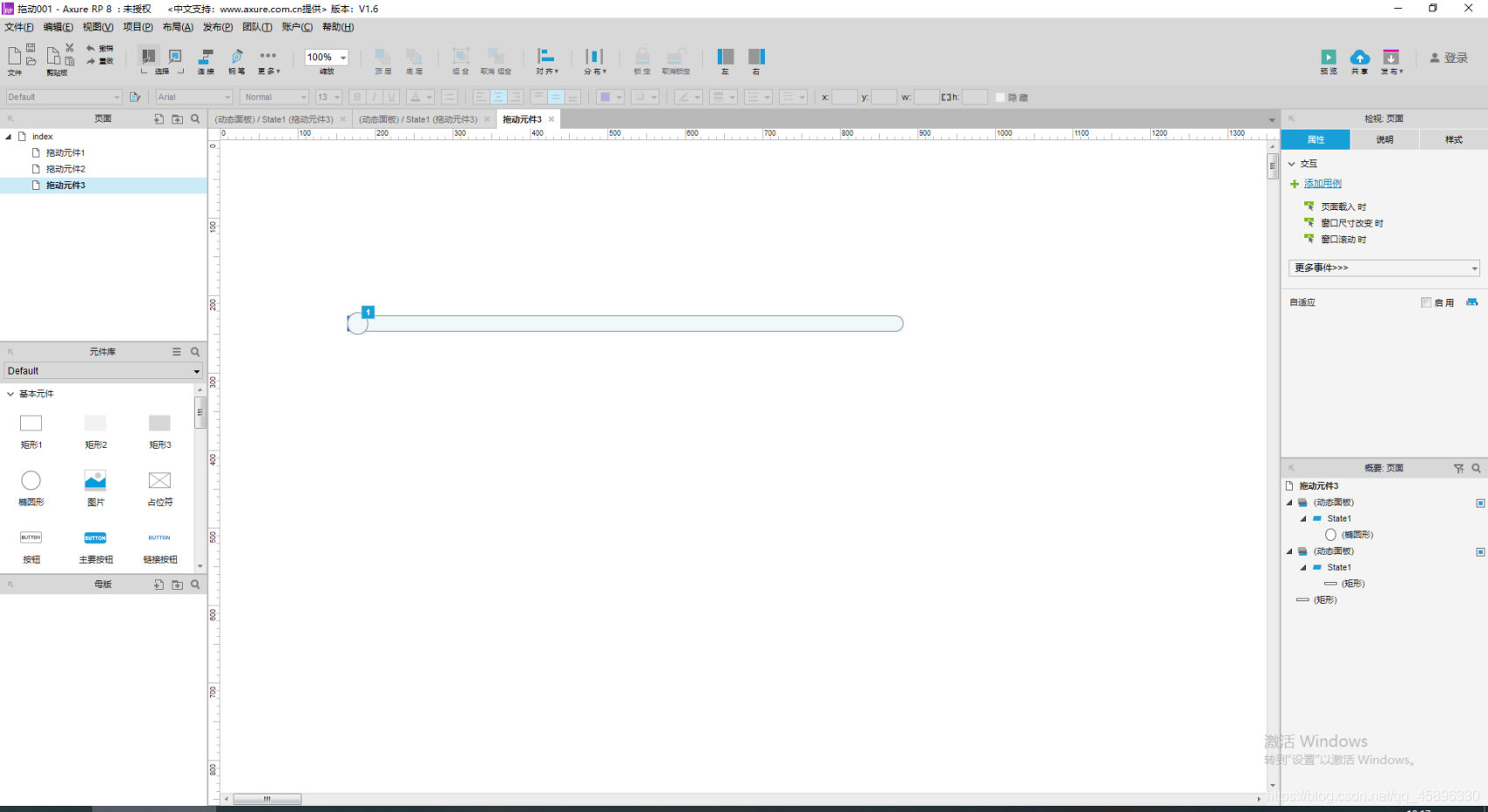
Task: Click the preview (预览) play icon
Action: [1328, 57]
